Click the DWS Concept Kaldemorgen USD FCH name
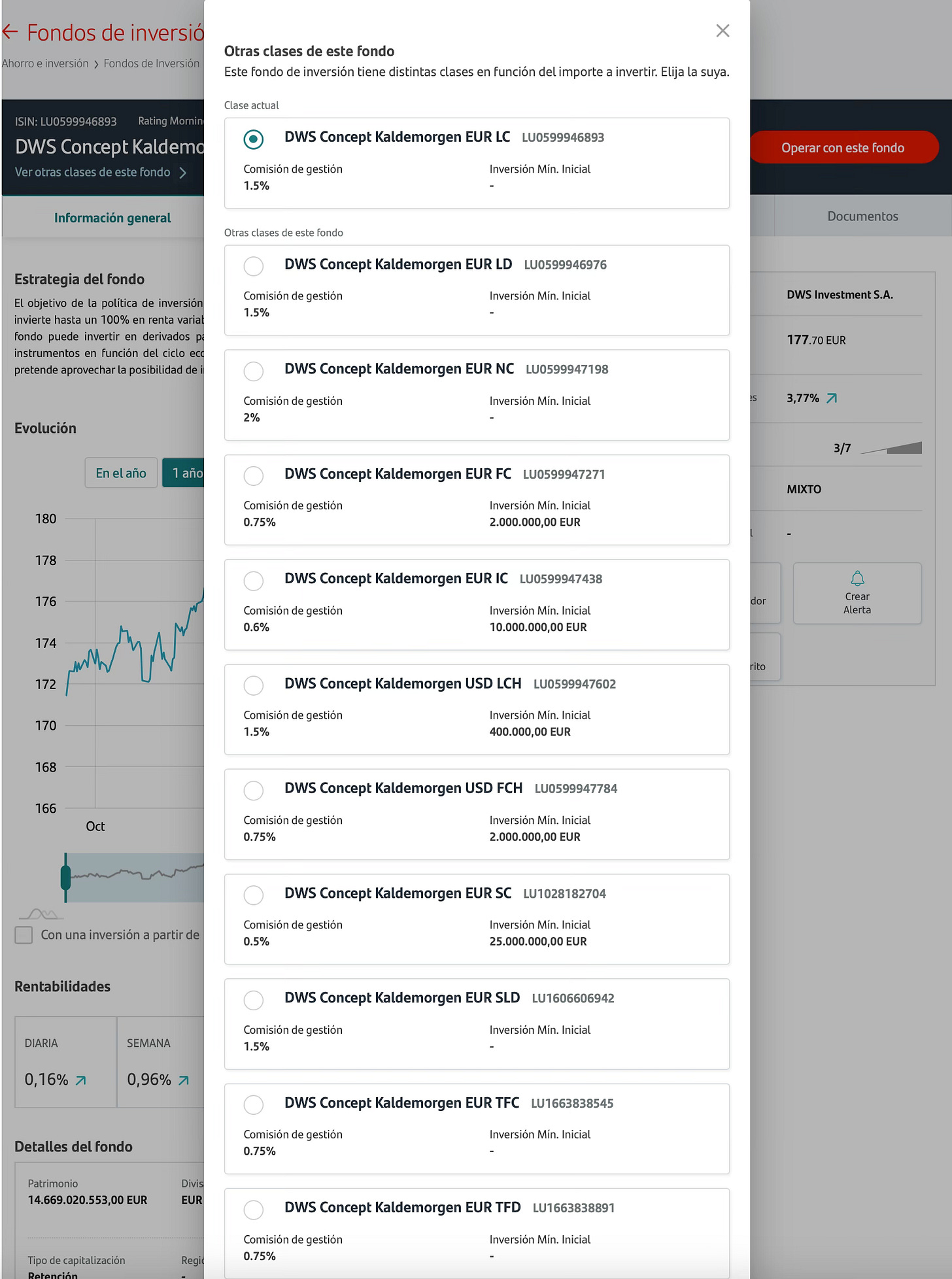 403,789
